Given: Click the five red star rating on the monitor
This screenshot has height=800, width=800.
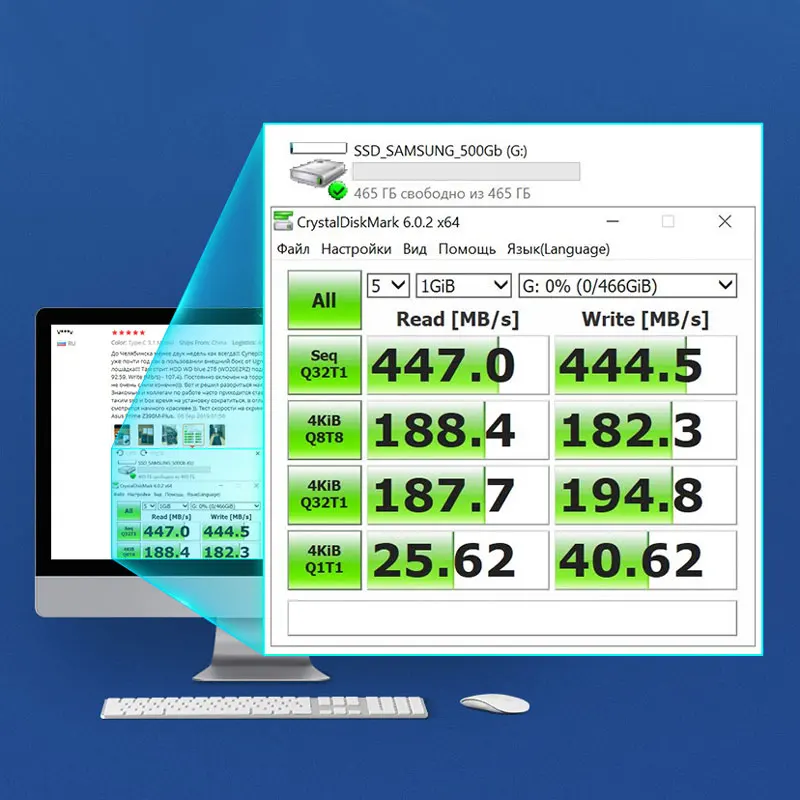Looking at the screenshot, I should (x=128, y=333).
